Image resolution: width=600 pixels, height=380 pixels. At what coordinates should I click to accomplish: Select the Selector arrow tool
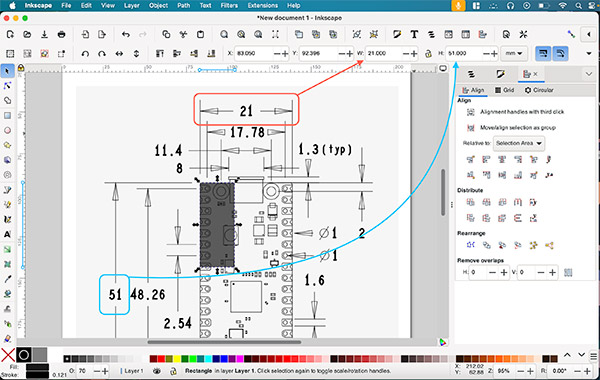point(7,71)
